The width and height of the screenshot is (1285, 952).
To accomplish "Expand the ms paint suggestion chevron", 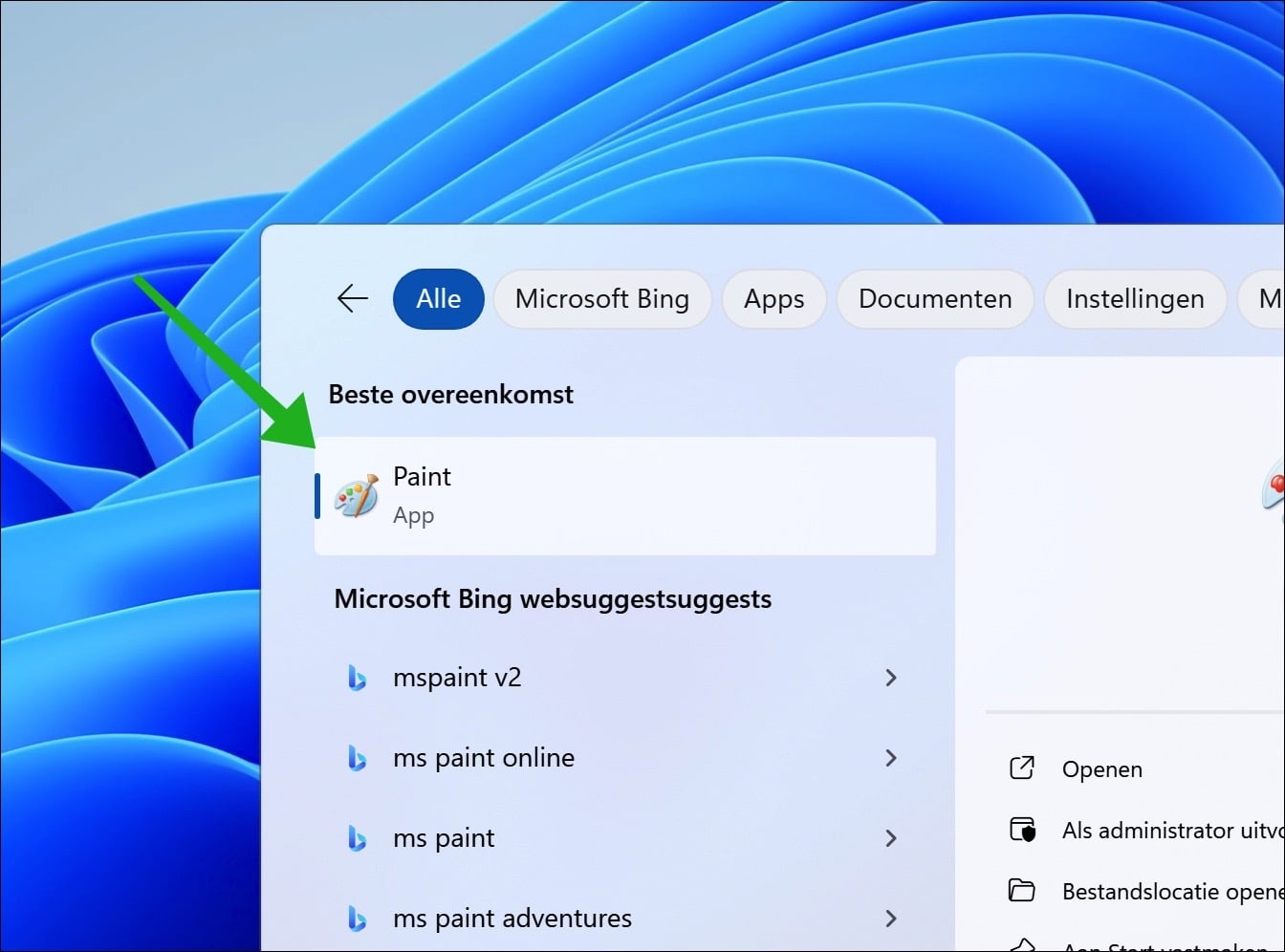I will coord(890,838).
